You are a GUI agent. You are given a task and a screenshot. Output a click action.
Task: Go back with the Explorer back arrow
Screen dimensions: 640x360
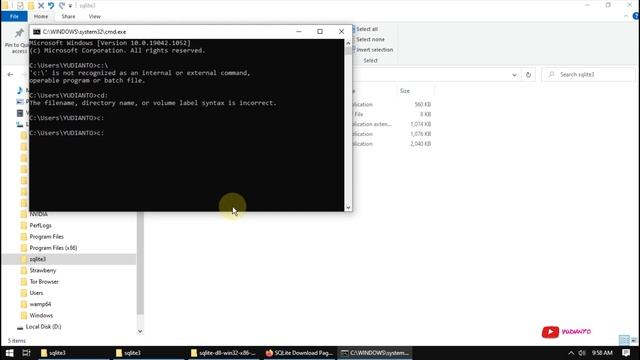click(x=10, y=74)
